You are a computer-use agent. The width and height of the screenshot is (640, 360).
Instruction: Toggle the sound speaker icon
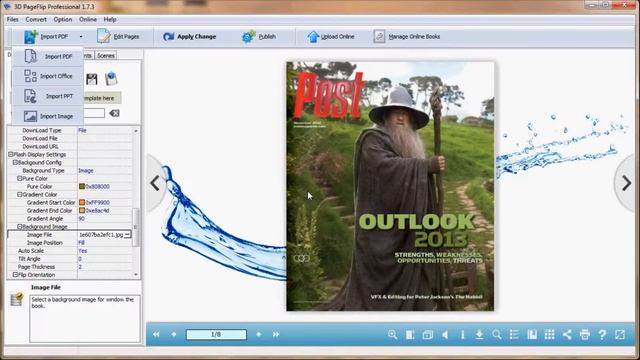445,335
